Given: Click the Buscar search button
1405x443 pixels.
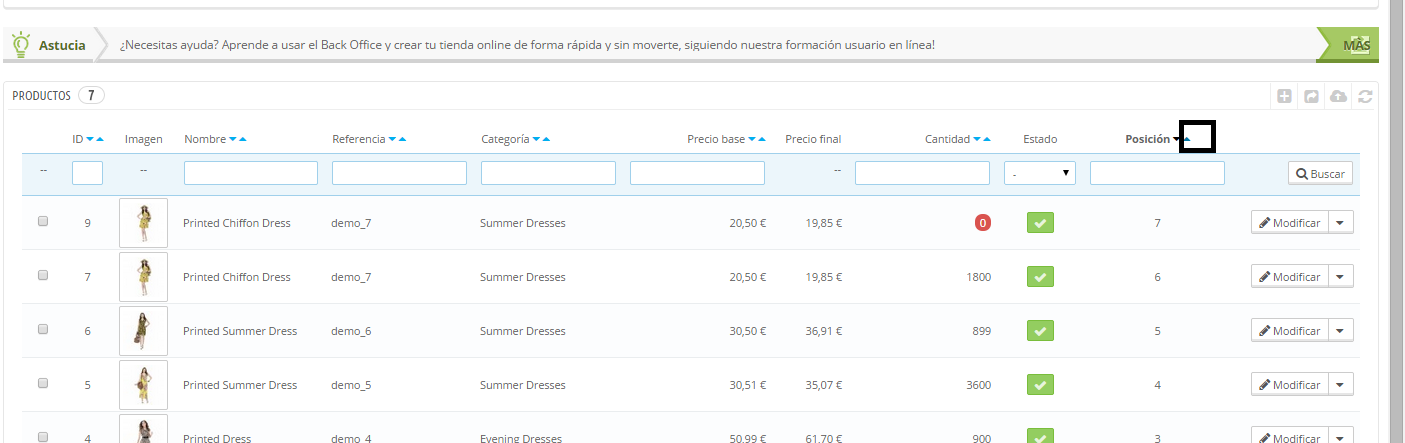Looking at the screenshot, I should tap(1320, 174).
